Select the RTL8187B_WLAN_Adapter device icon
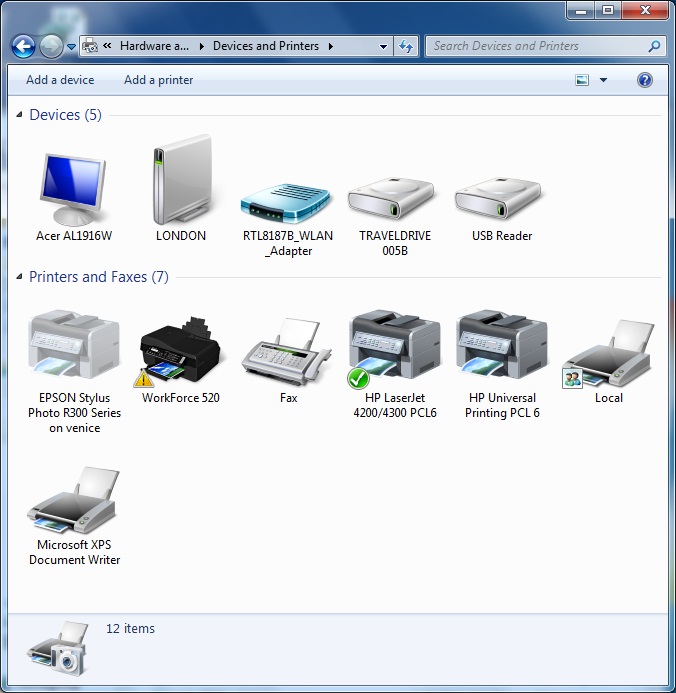This screenshot has width=676, height=693. coord(286,203)
